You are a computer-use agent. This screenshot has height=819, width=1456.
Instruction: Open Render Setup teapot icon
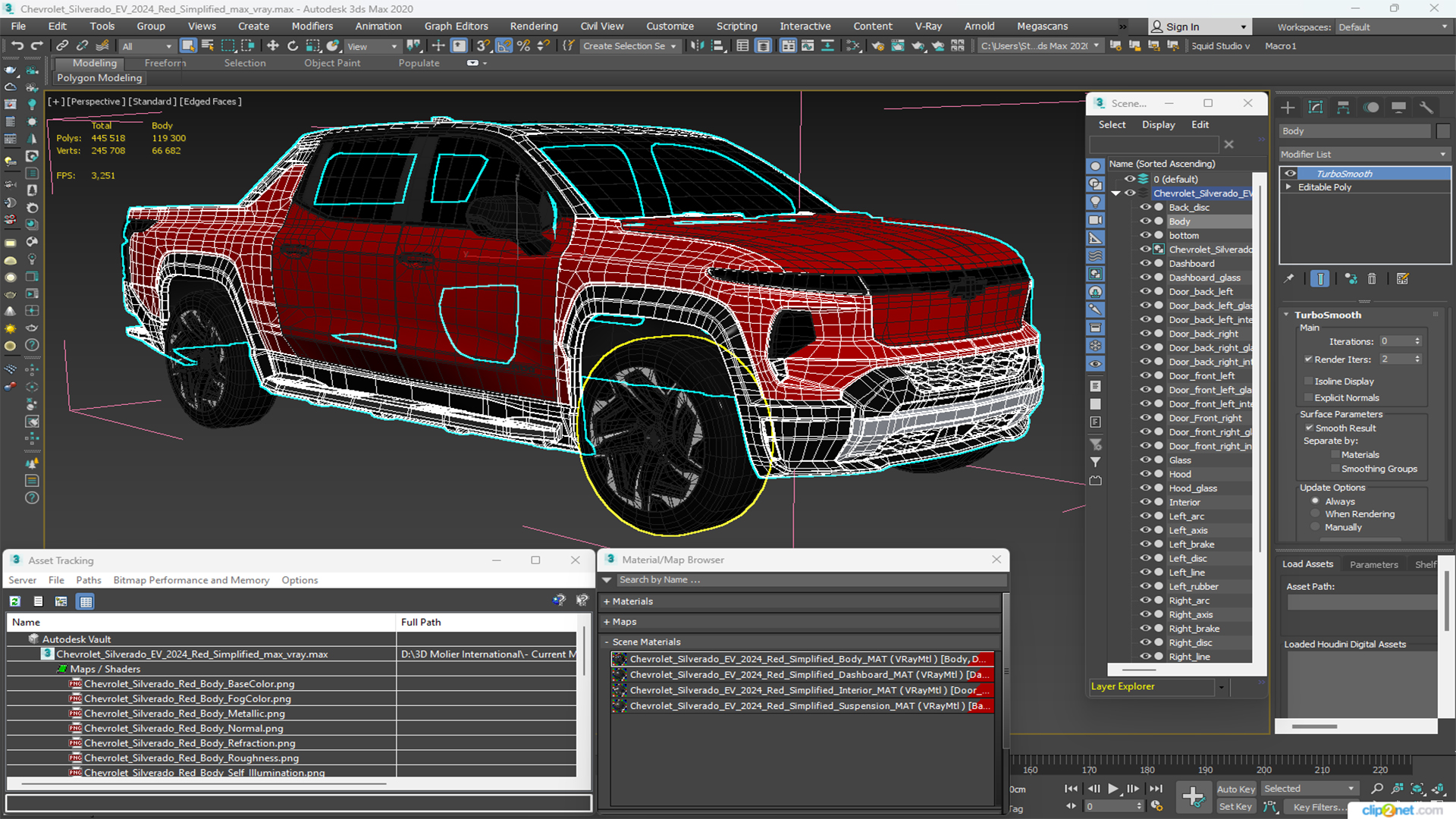point(877,46)
